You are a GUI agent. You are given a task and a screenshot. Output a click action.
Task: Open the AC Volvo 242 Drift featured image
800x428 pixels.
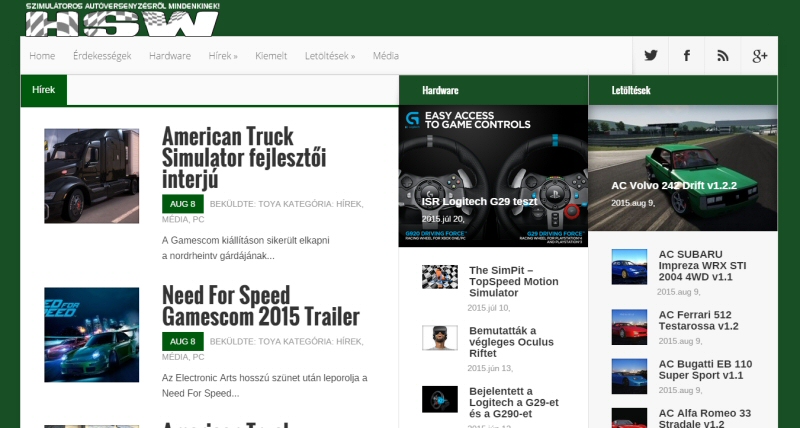pyautogui.click(x=683, y=168)
